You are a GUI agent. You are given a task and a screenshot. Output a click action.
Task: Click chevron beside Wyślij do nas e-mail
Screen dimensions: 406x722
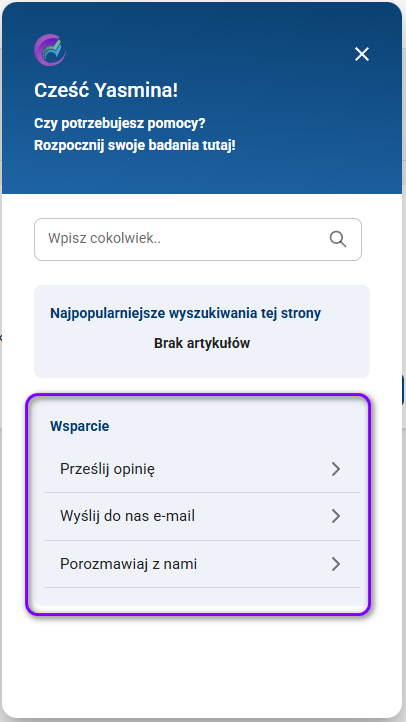point(336,516)
